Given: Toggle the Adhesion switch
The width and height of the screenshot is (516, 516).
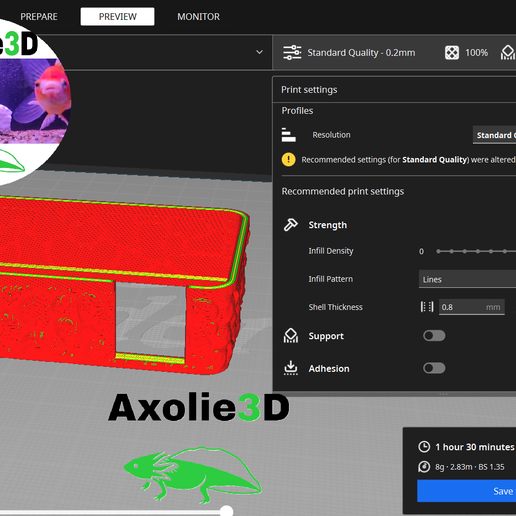Looking at the screenshot, I should point(434,368).
